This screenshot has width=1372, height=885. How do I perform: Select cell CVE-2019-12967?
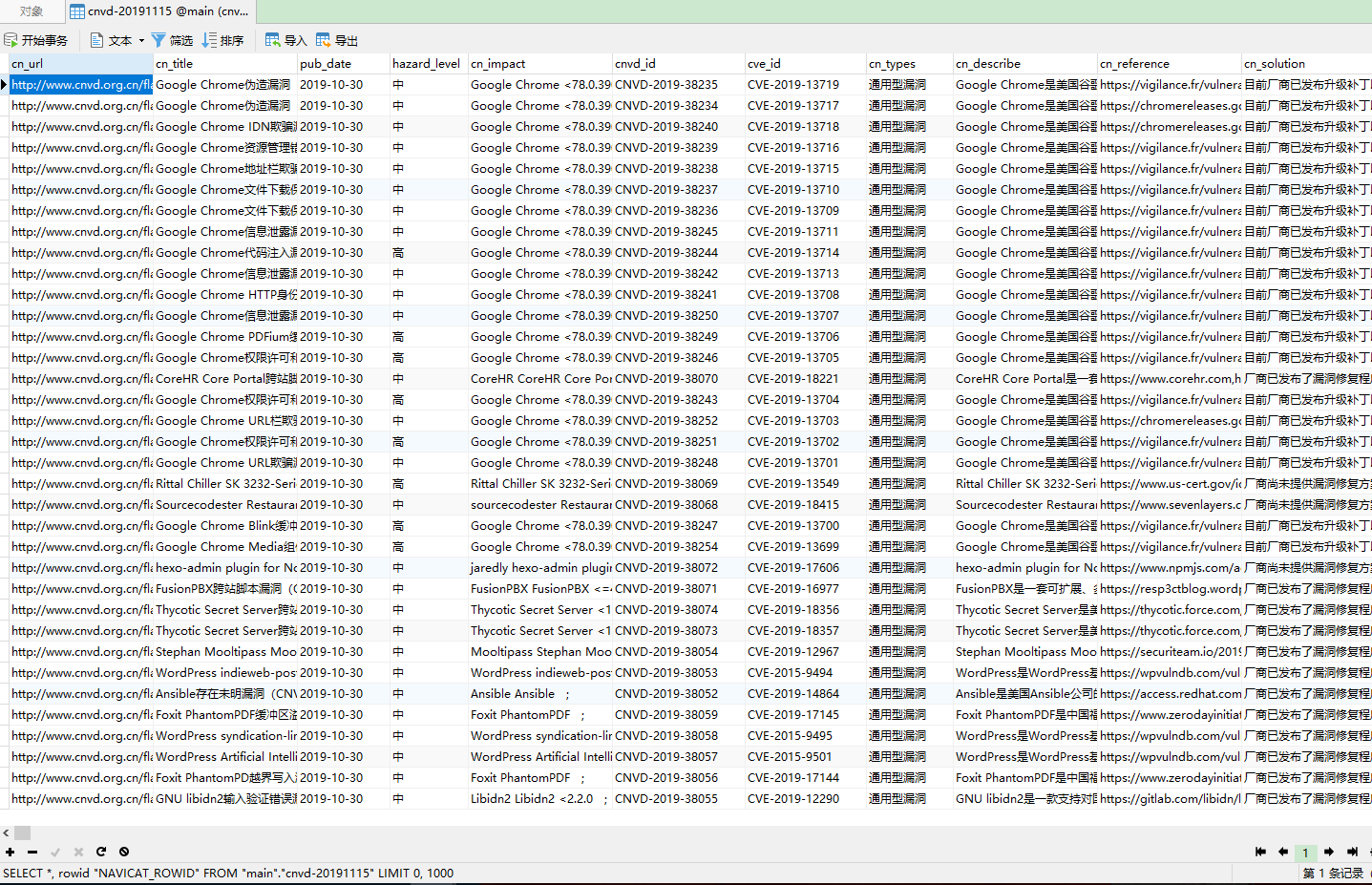806,652
